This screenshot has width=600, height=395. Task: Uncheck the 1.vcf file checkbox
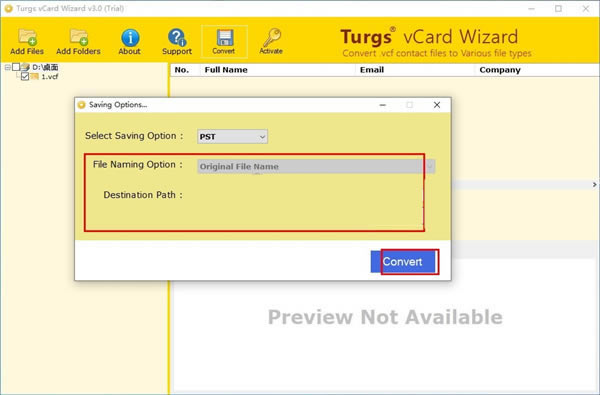pyautogui.click(x=25, y=77)
